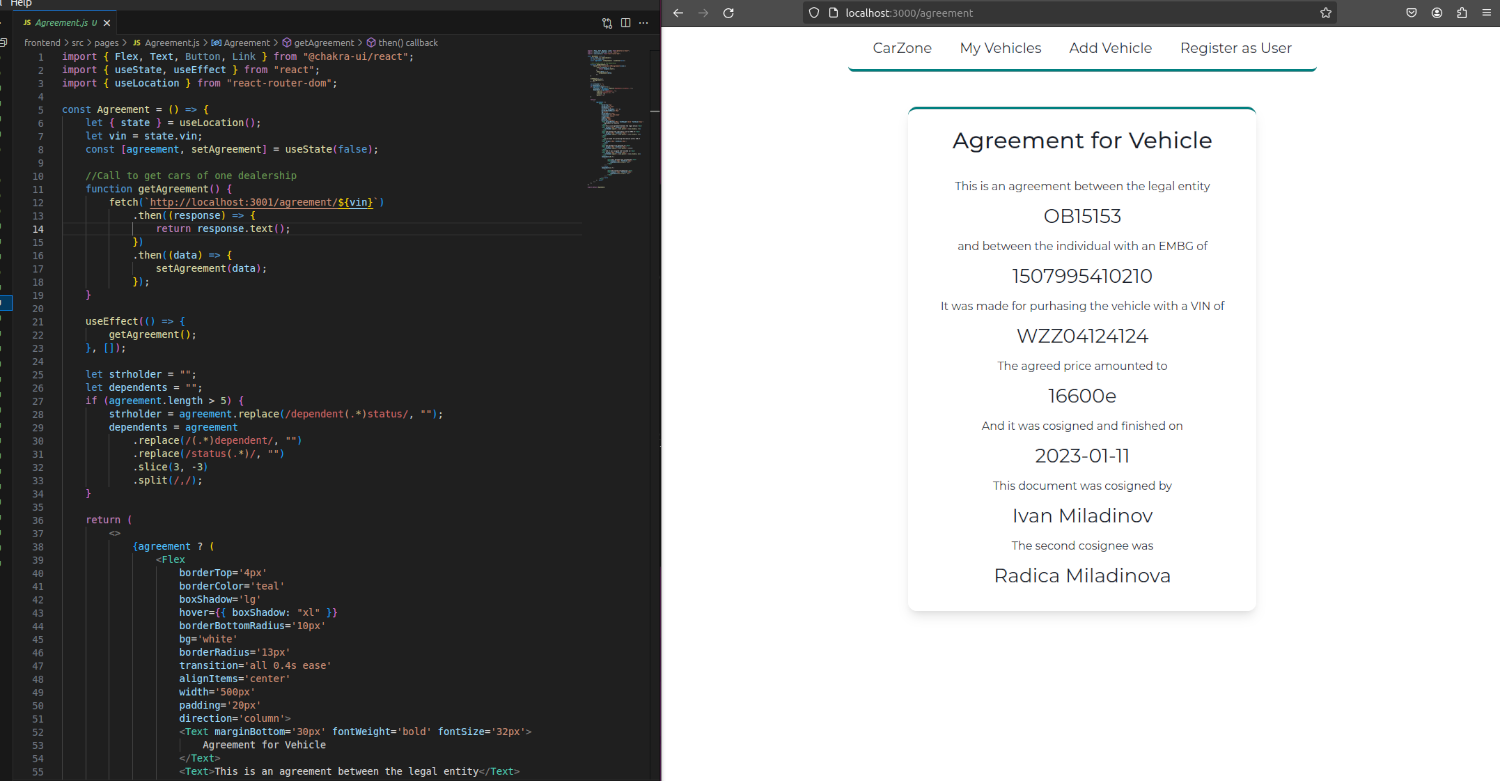Open the Help menu
Screen dimensions: 1500x781
[21, 4]
